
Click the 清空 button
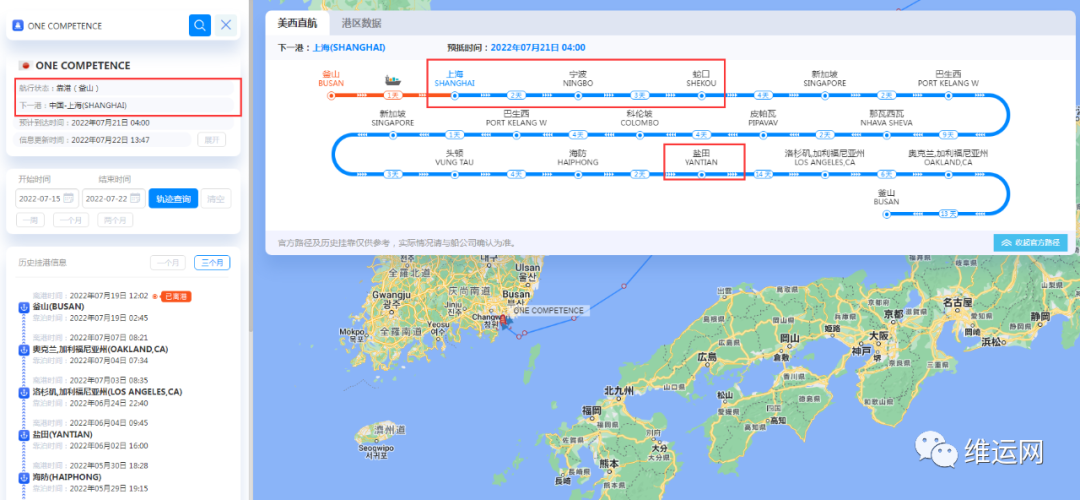[x=217, y=198]
